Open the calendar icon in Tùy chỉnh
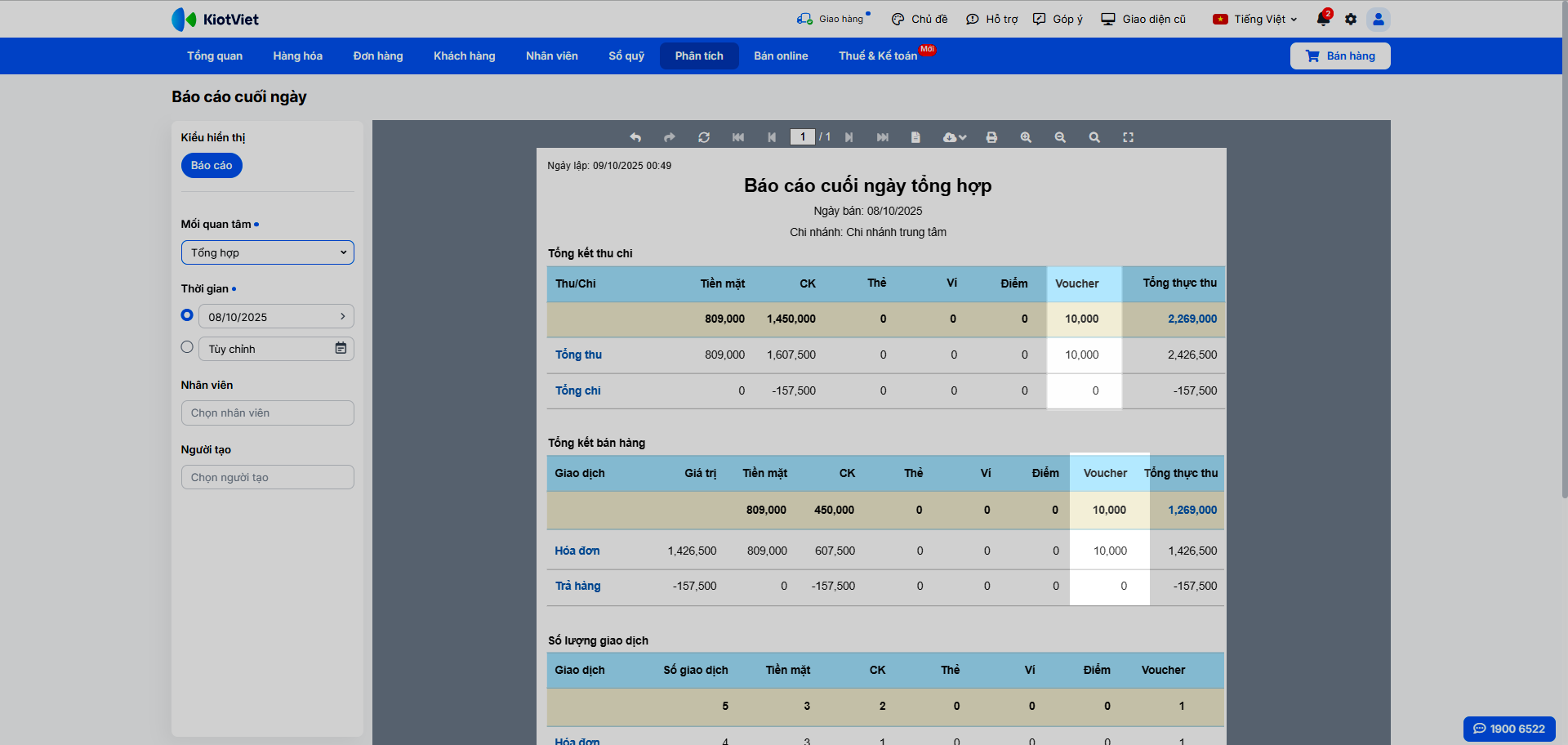 [x=341, y=348]
